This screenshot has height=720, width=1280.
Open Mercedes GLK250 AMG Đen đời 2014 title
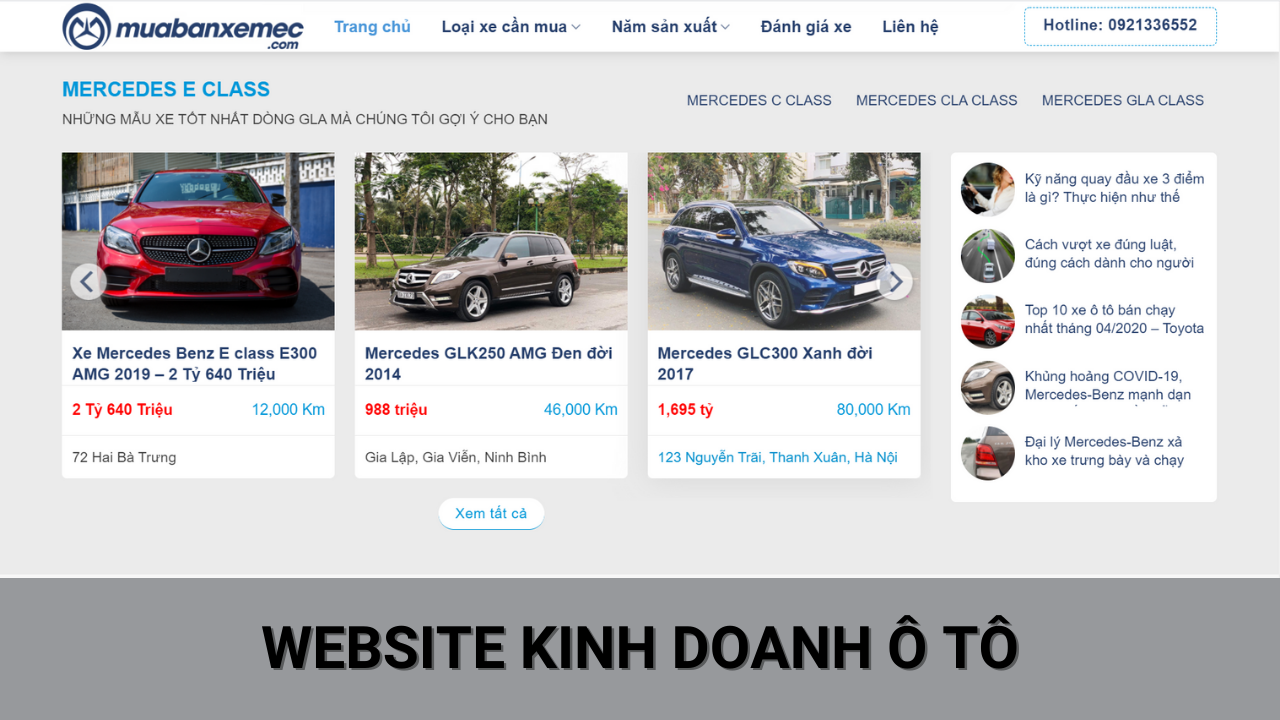(488, 363)
